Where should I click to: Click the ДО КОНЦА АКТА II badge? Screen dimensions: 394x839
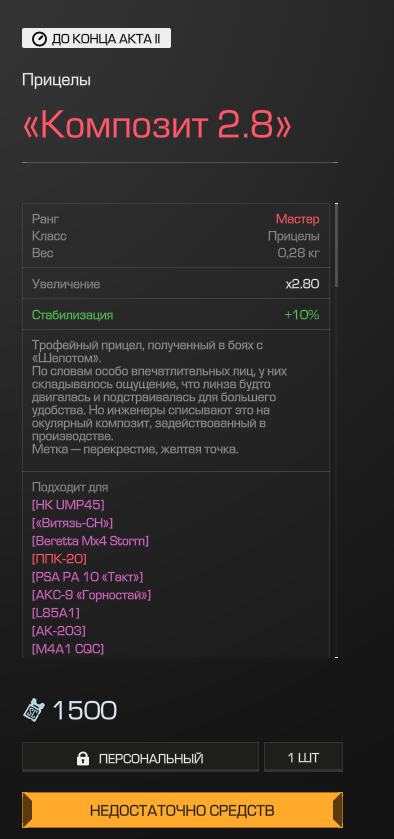click(x=96, y=39)
